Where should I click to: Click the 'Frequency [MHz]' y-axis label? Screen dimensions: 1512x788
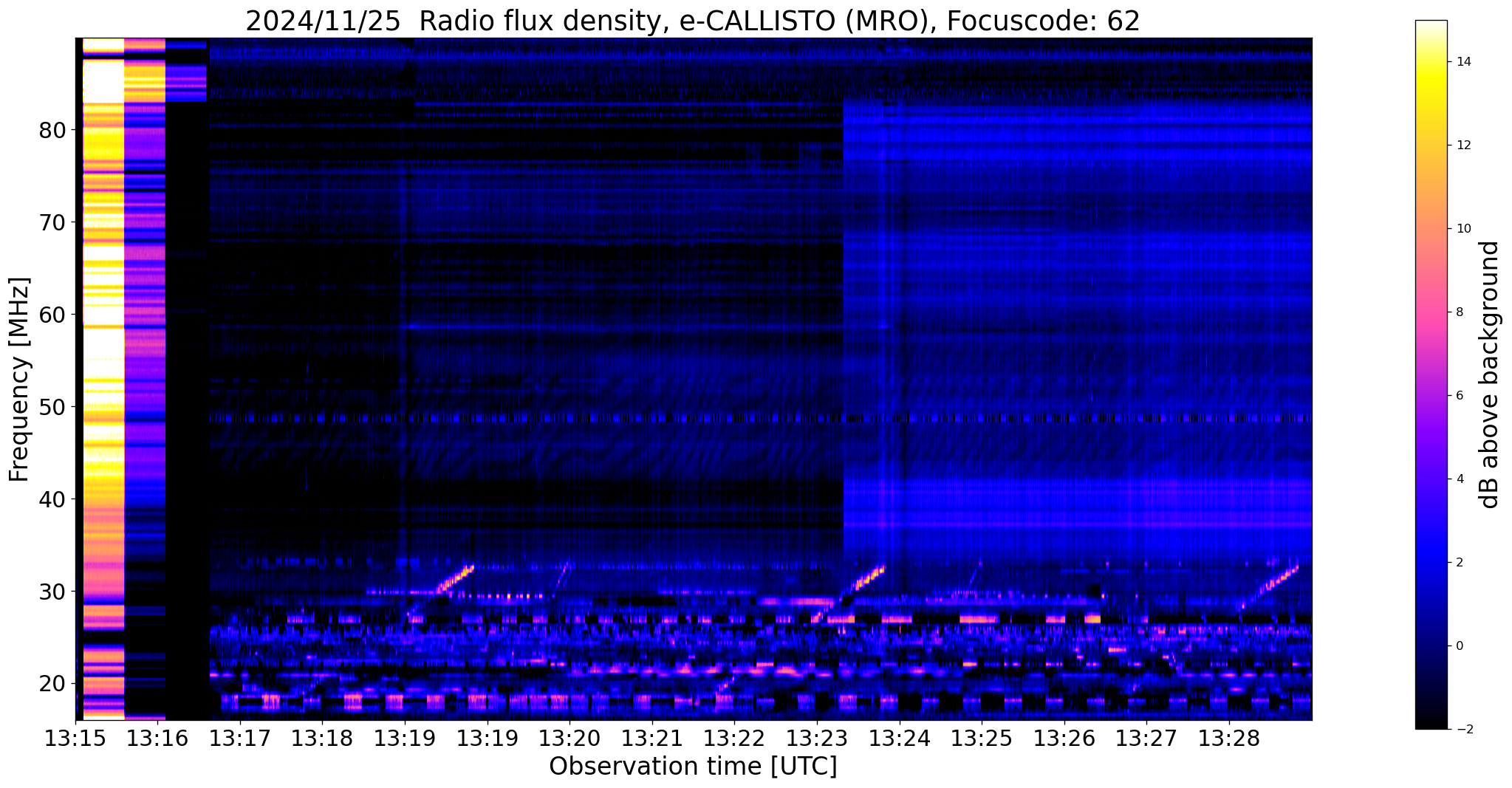pos(19,379)
